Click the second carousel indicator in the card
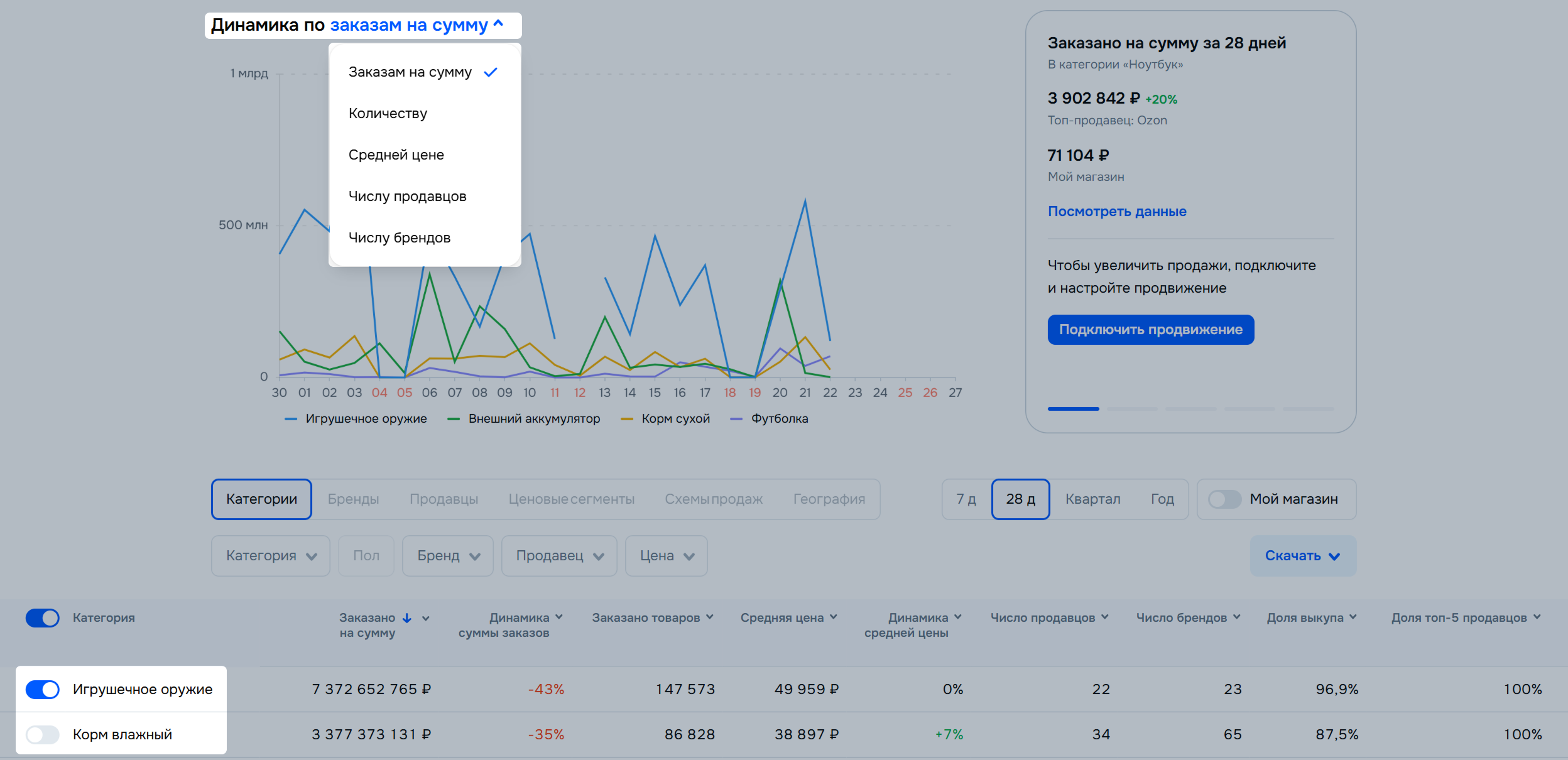1568x760 pixels. (1132, 409)
